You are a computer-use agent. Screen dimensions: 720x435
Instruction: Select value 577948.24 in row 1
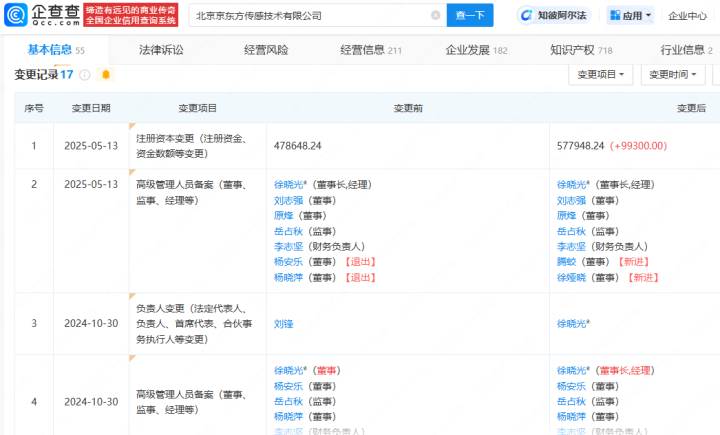[580, 146]
